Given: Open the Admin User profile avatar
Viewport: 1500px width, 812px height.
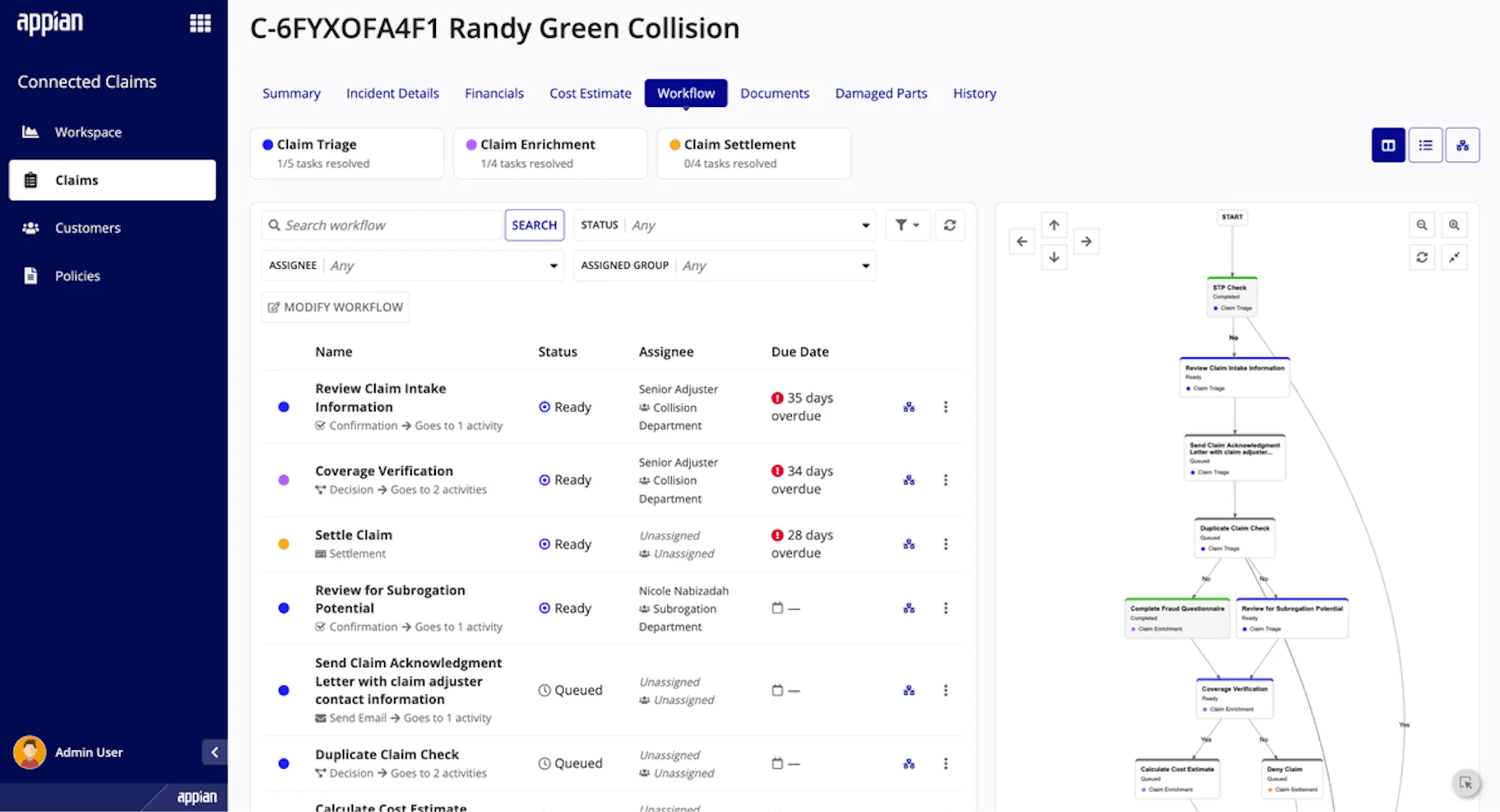Looking at the screenshot, I should (29, 752).
